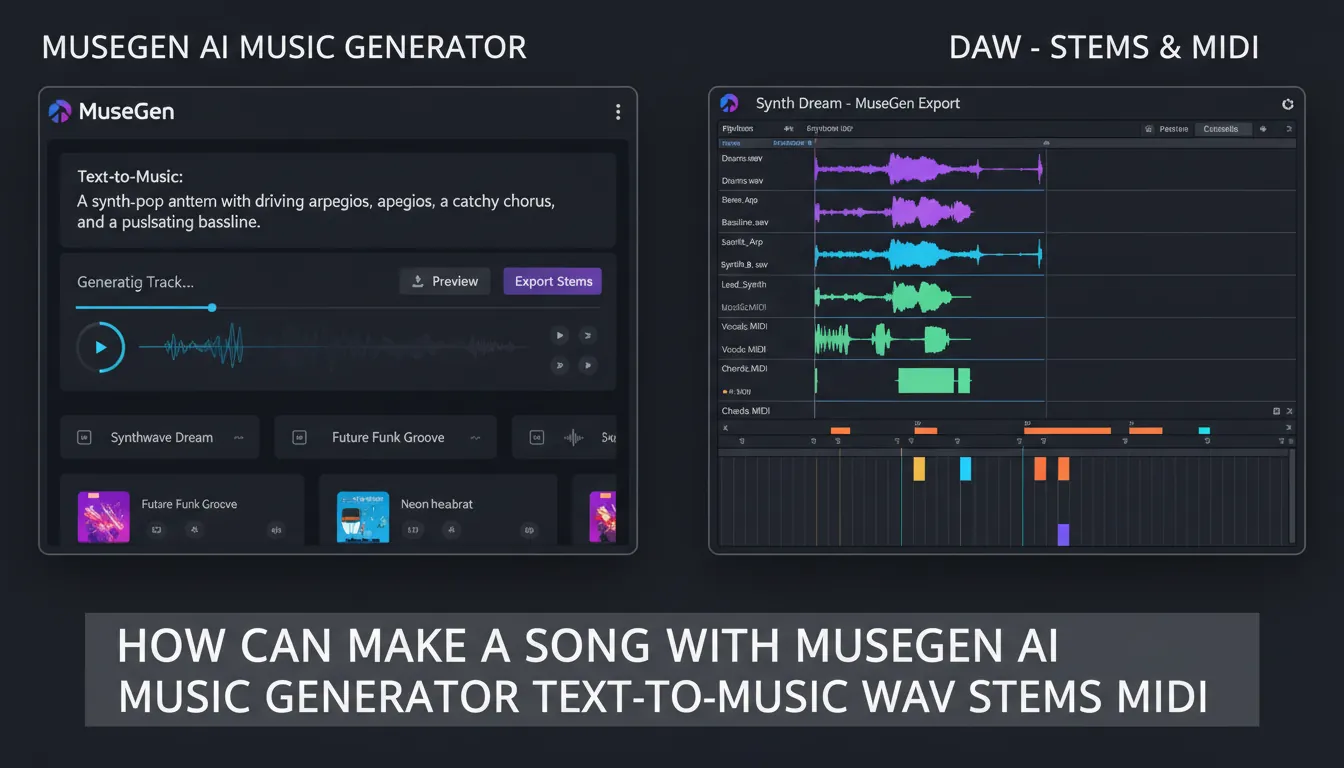Select the Future Funk Groove preset chip
The image size is (1344, 768).
click(x=385, y=437)
